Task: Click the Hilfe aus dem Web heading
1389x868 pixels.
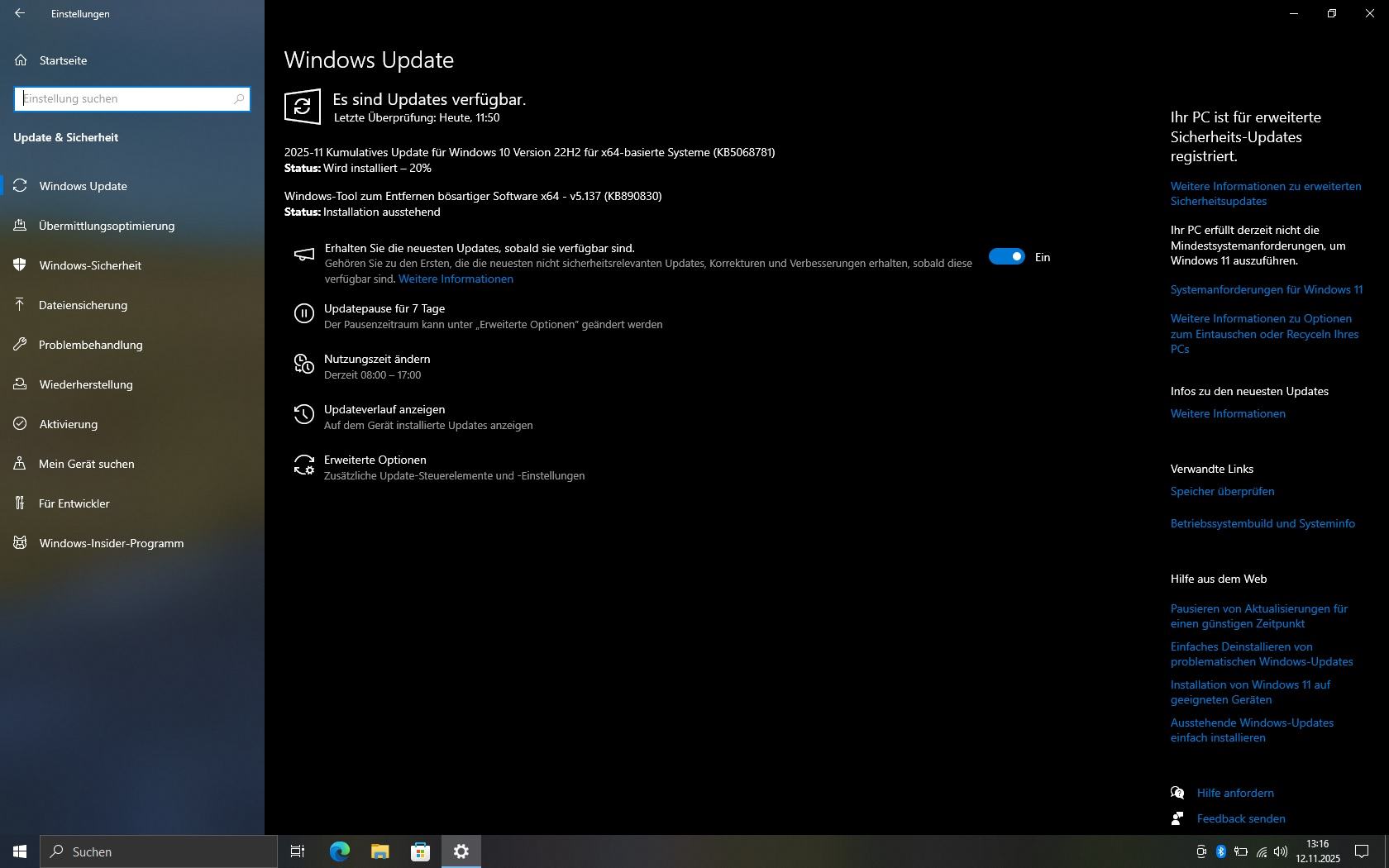Action: pyautogui.click(x=1219, y=579)
